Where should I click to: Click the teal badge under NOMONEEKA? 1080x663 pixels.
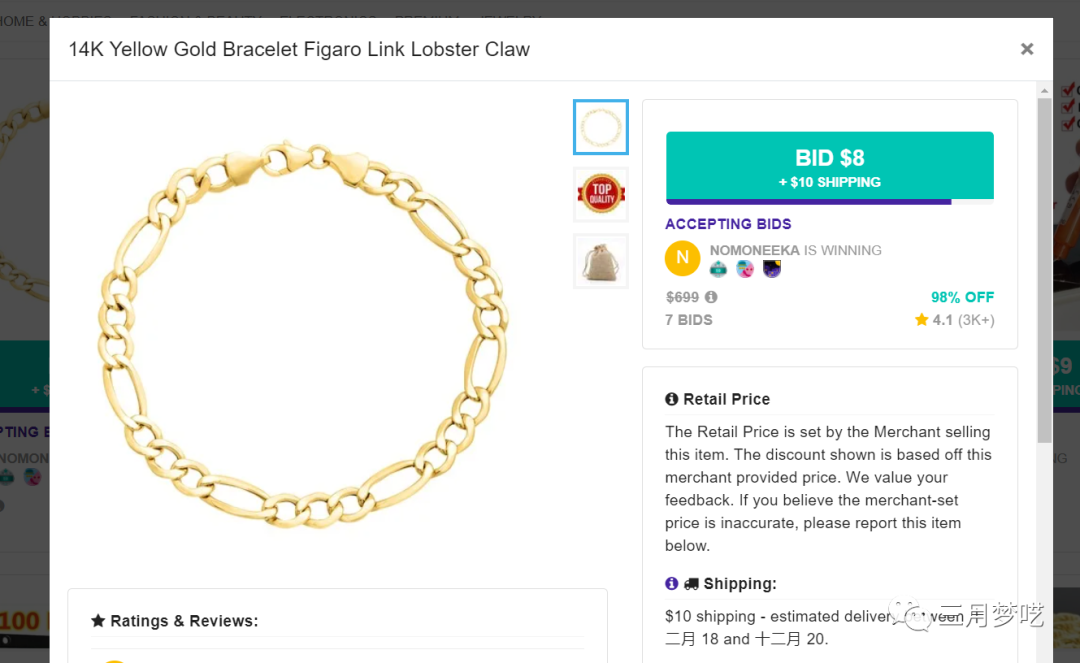click(718, 269)
